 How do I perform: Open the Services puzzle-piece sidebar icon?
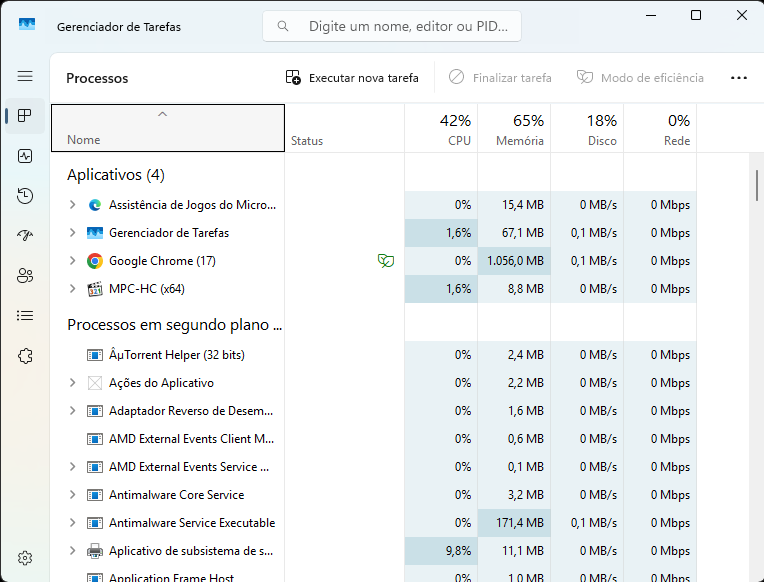[x=25, y=356]
